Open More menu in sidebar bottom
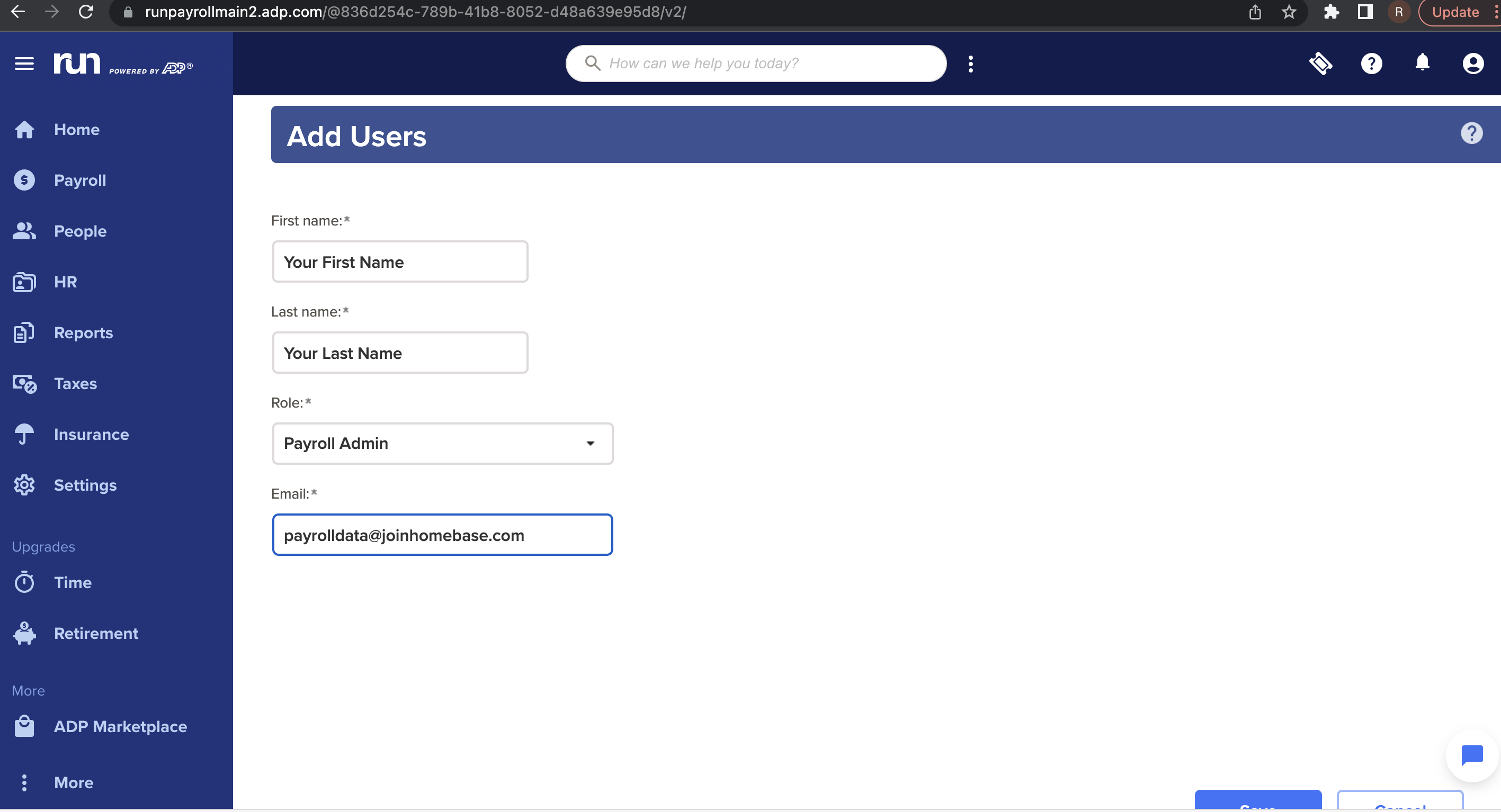 coord(73,782)
